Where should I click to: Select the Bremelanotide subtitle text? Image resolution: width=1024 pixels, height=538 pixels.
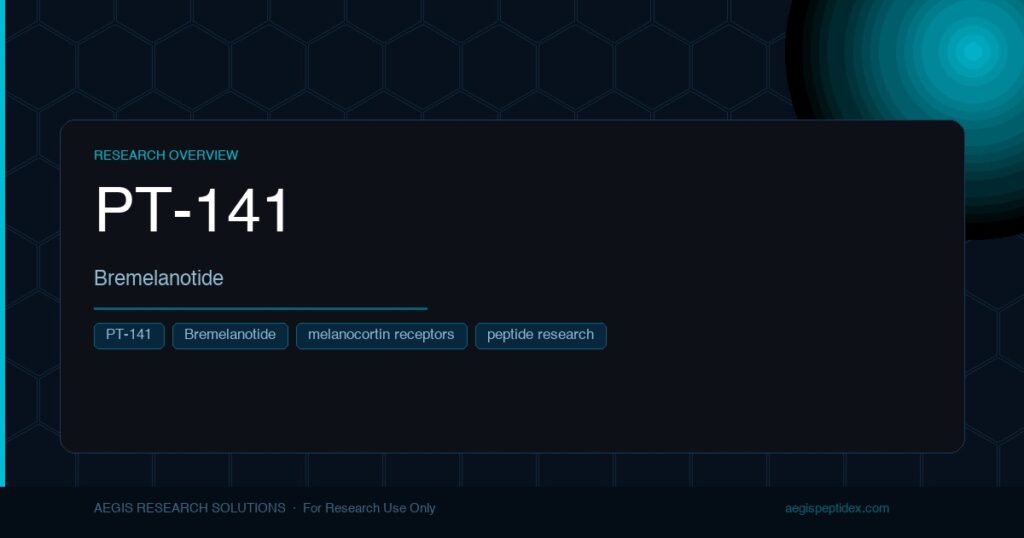[159, 278]
